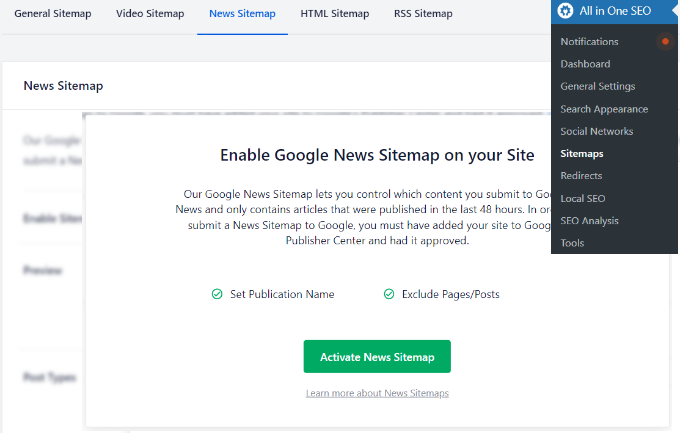The height and width of the screenshot is (433, 680).
Task: Open the General Sitemap tab
Action: tap(52, 14)
